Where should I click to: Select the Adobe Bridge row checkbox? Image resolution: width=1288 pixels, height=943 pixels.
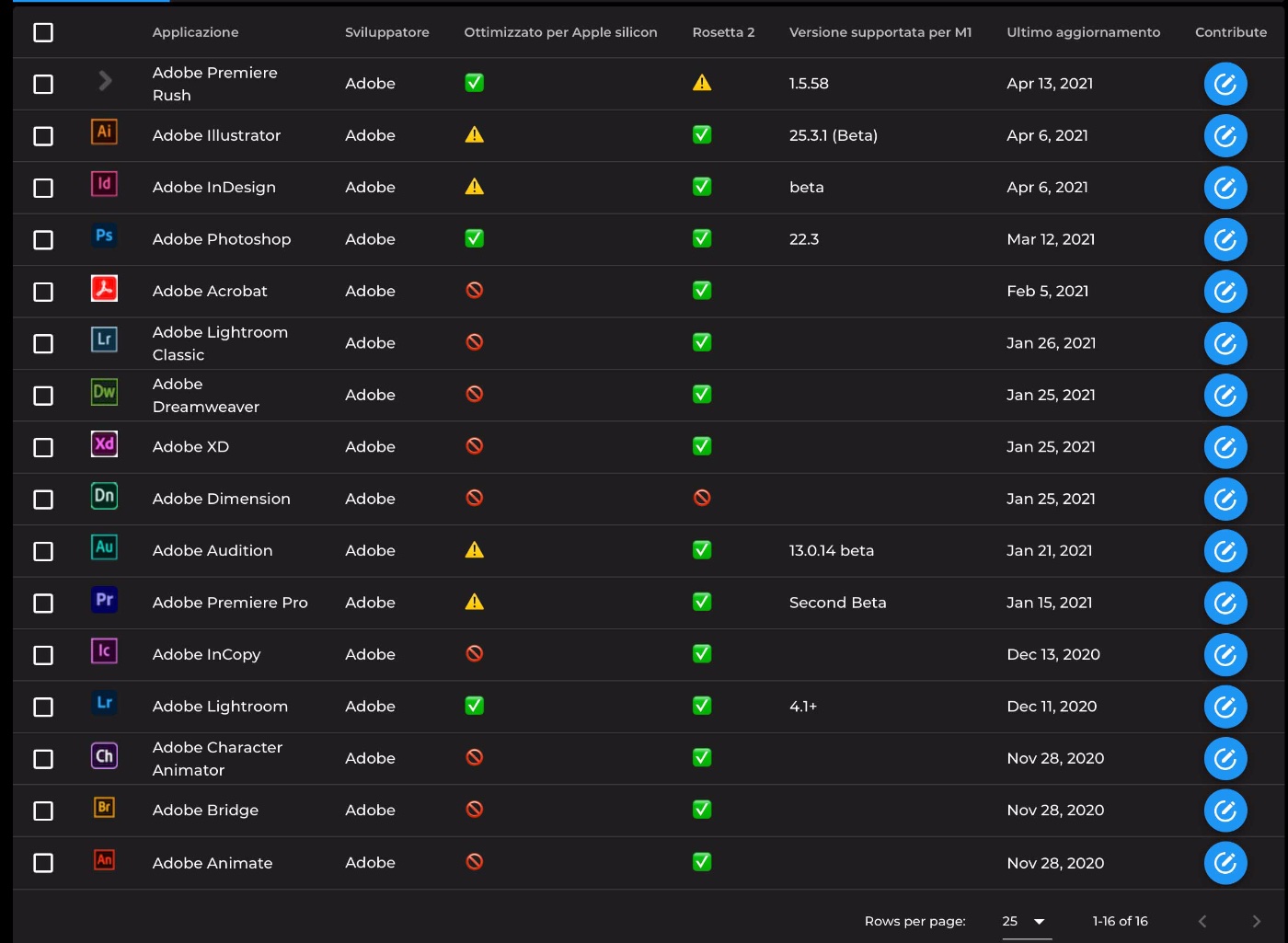coord(43,811)
